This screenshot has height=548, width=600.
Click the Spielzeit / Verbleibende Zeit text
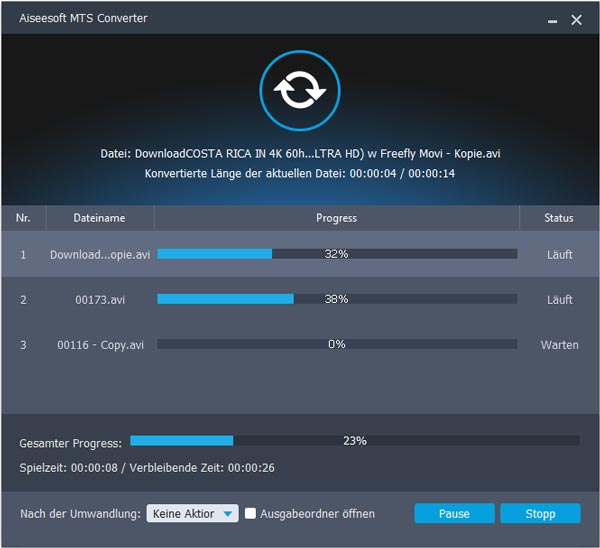147,468
